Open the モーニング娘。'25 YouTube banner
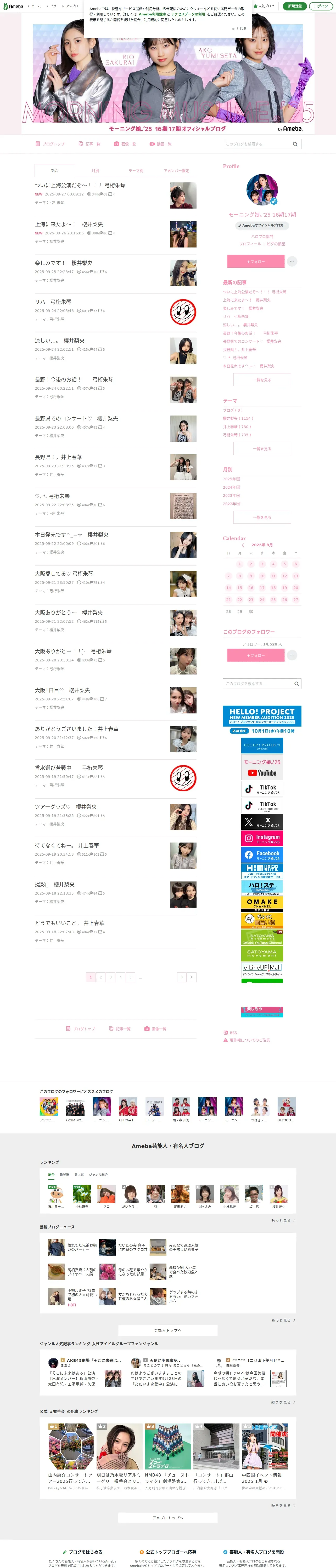This screenshot has width=336, height=1568. pos(262,768)
